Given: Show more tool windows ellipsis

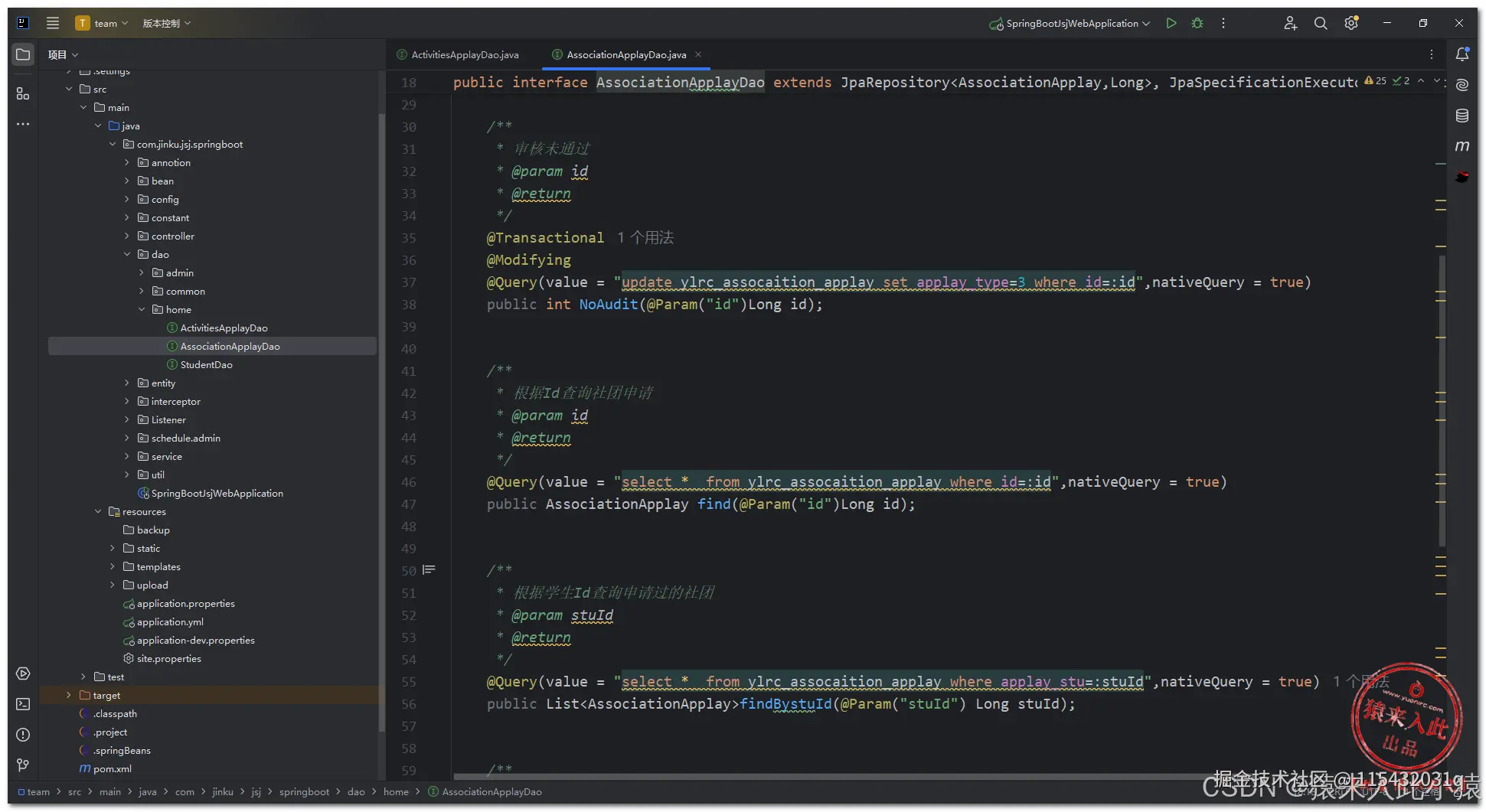Looking at the screenshot, I should point(23,124).
